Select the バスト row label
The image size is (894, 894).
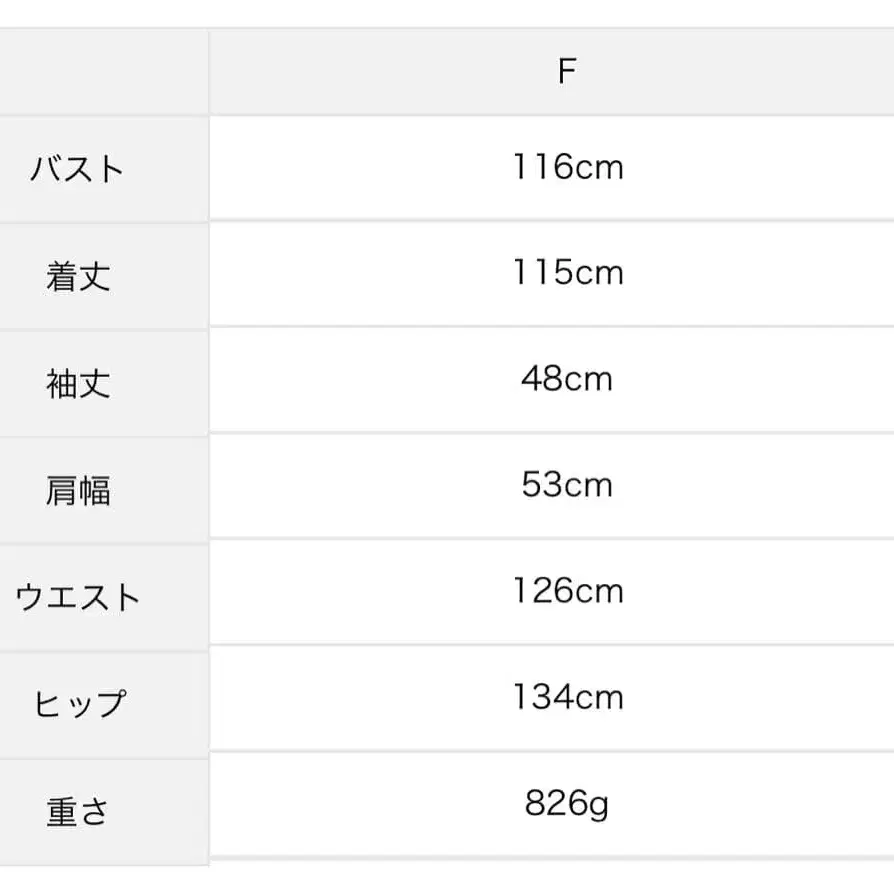pos(77,168)
